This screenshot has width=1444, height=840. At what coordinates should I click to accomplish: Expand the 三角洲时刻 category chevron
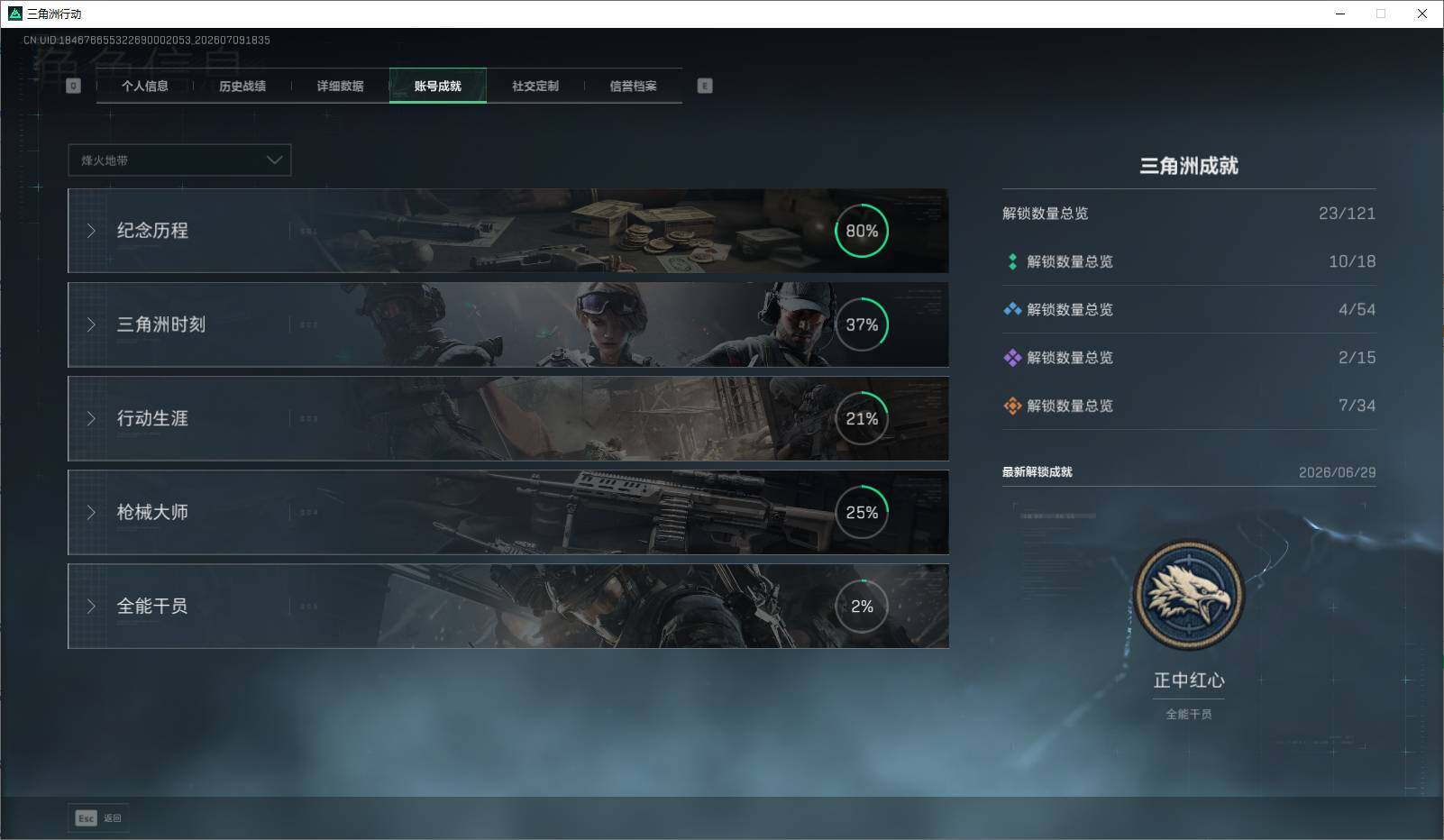91,324
